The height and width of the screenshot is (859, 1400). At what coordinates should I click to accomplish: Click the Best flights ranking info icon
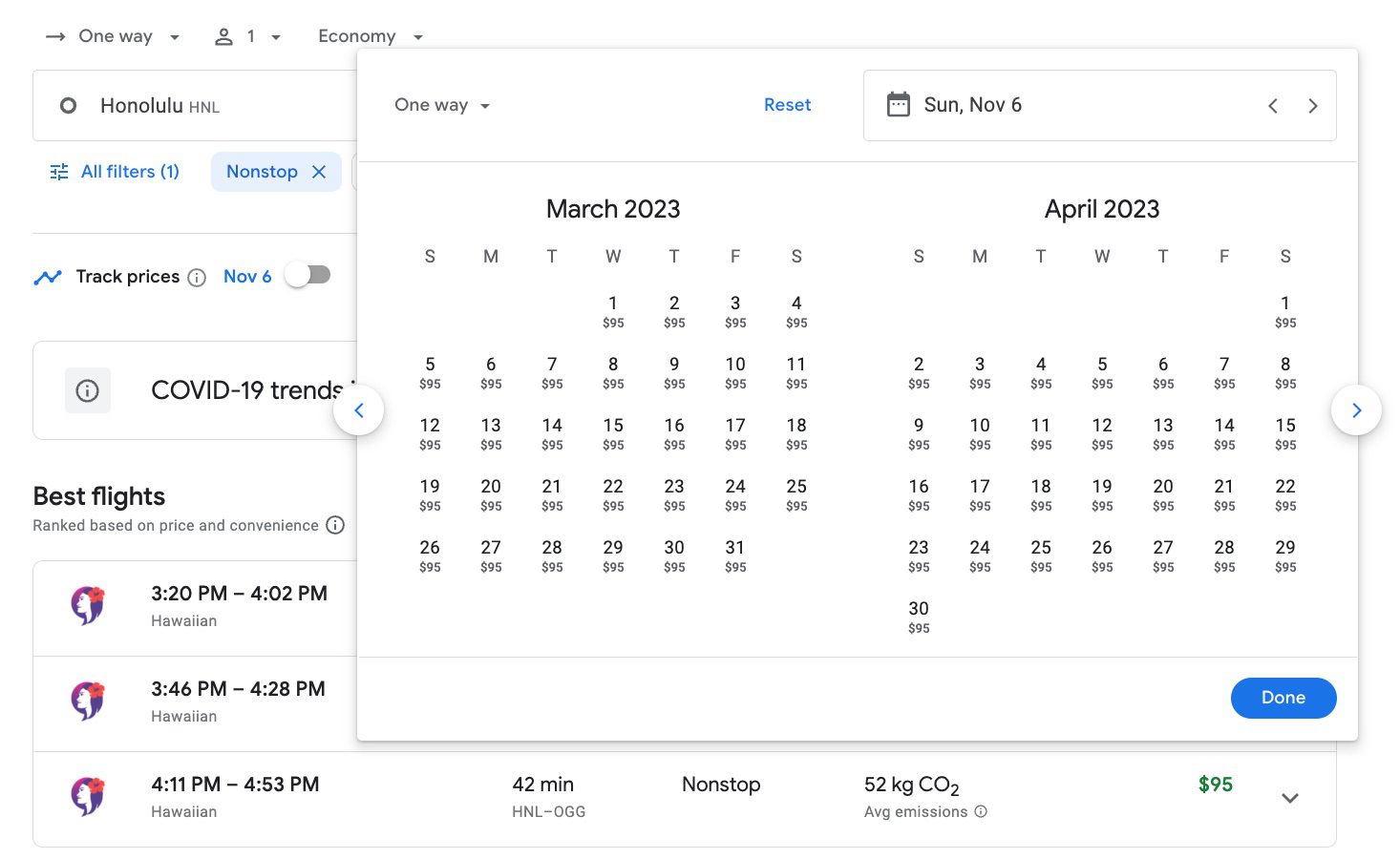coord(335,525)
